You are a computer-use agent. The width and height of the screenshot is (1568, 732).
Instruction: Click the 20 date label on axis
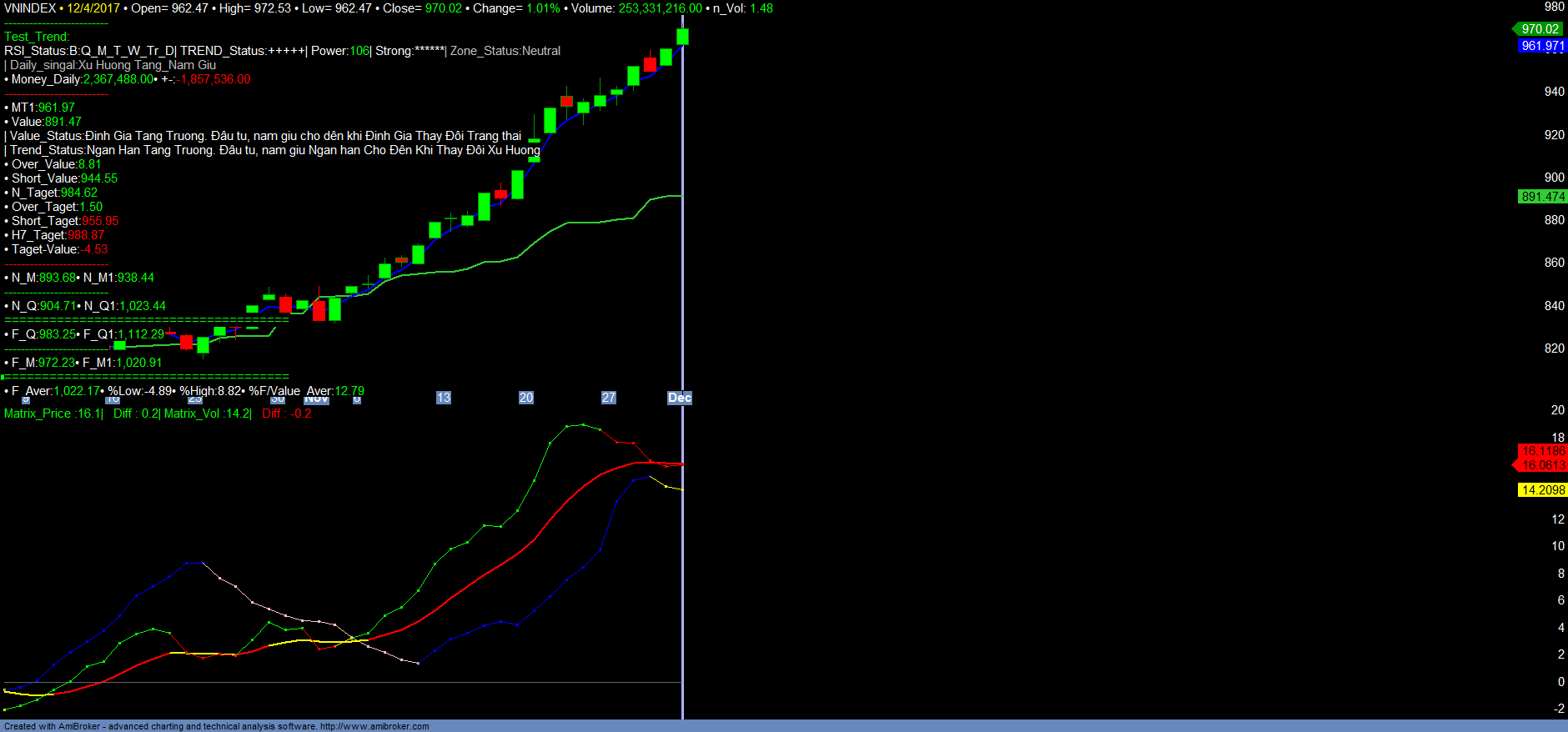tap(526, 398)
